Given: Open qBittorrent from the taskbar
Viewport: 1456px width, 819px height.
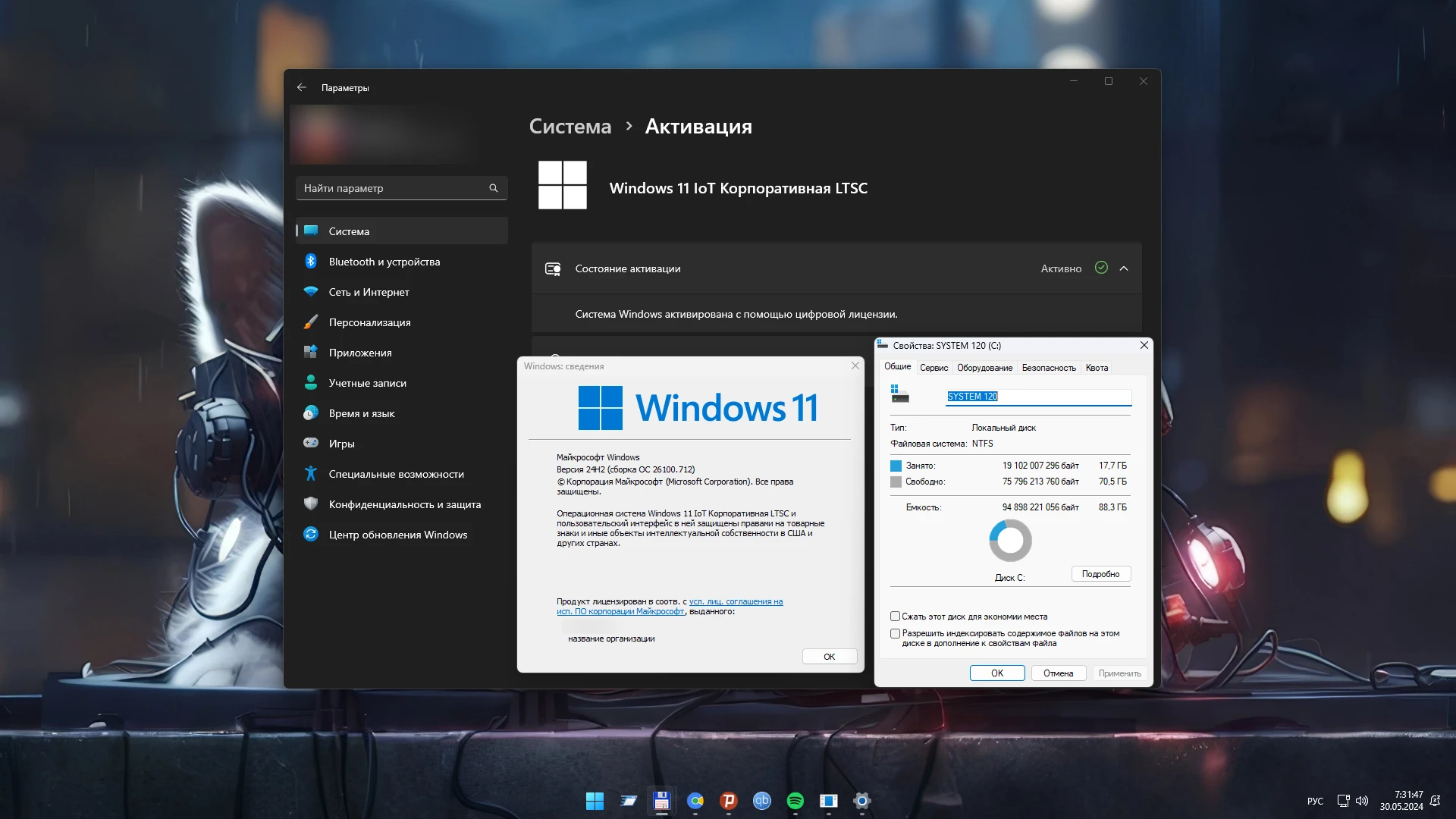Looking at the screenshot, I should [761, 801].
